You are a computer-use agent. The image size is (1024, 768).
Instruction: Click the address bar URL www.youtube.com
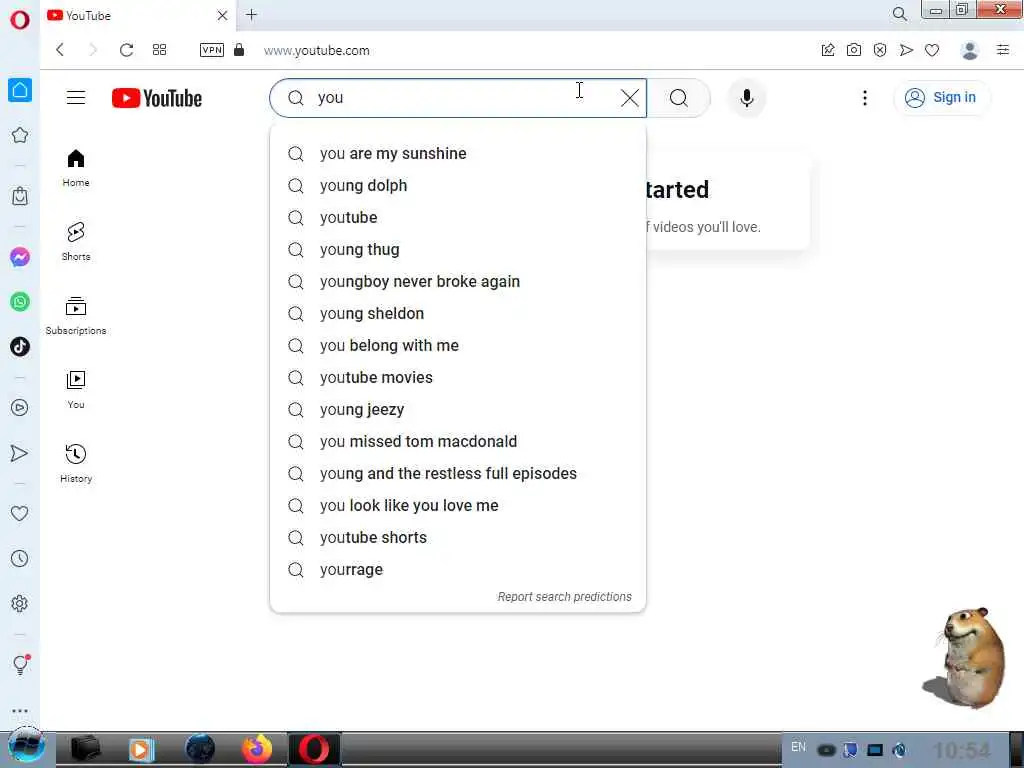point(317,50)
